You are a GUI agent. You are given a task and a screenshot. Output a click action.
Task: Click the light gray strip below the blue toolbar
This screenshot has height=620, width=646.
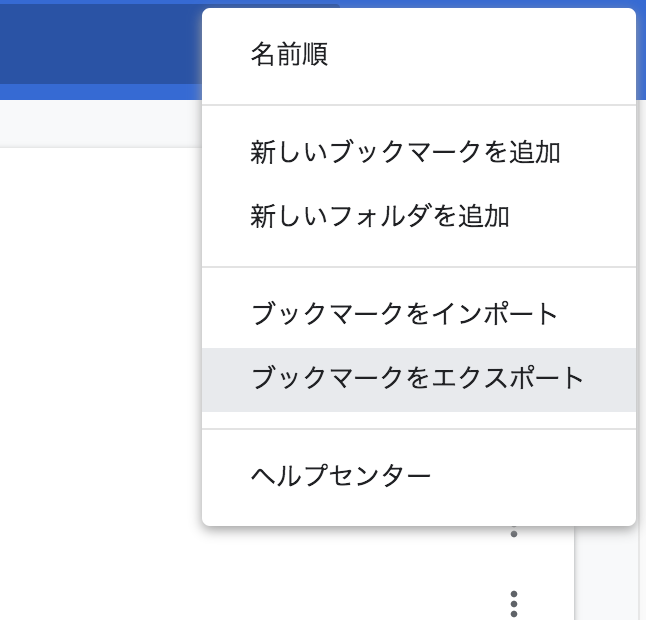coord(101,123)
